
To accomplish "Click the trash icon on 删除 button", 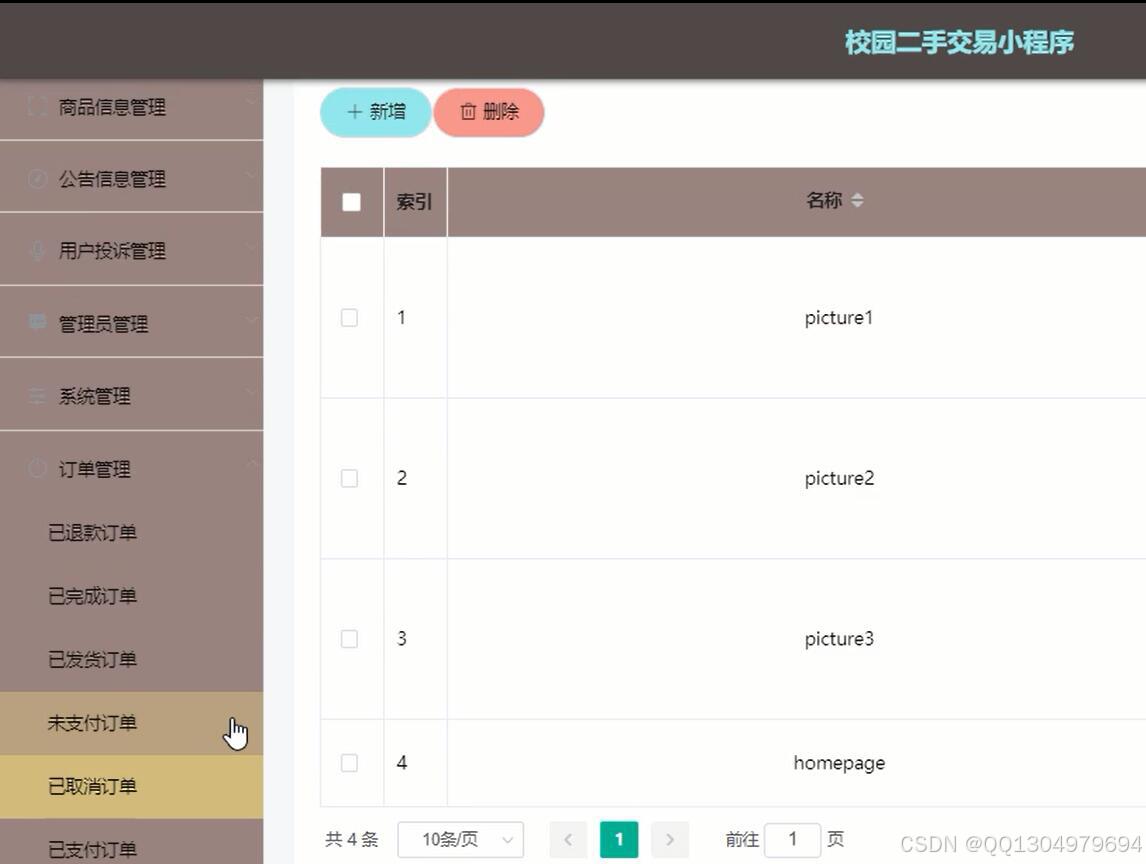I will pyautogui.click(x=467, y=112).
